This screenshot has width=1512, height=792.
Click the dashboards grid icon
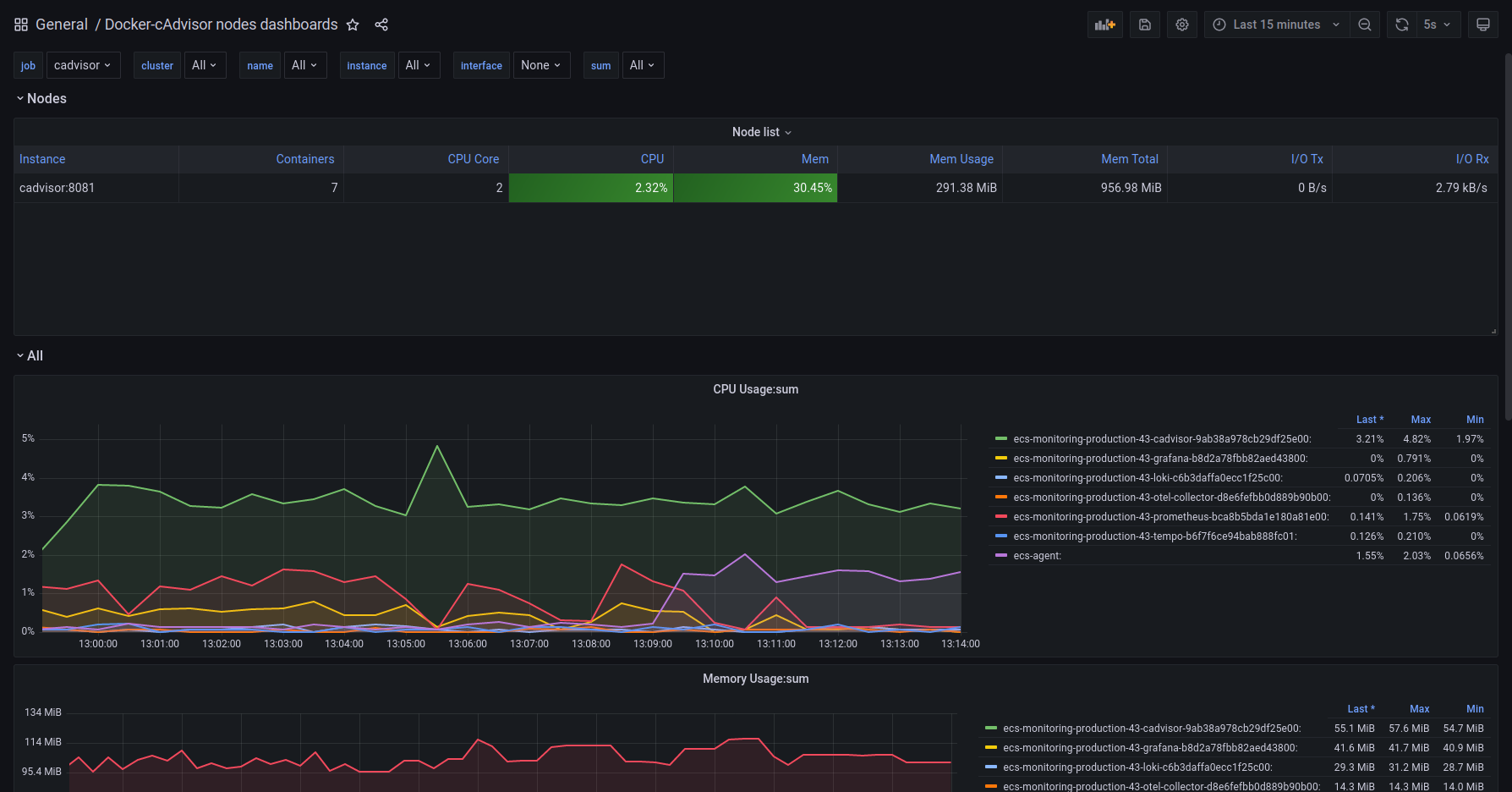pos(21,25)
